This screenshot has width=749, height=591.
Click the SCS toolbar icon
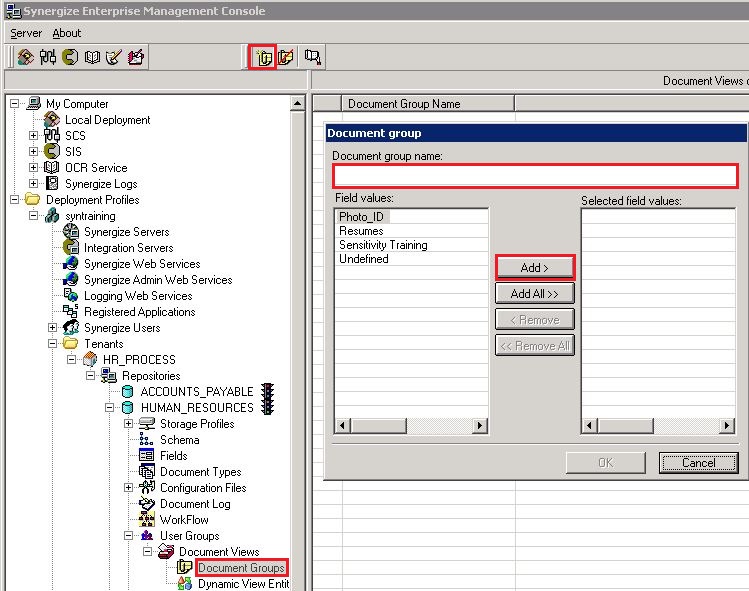(x=48, y=57)
